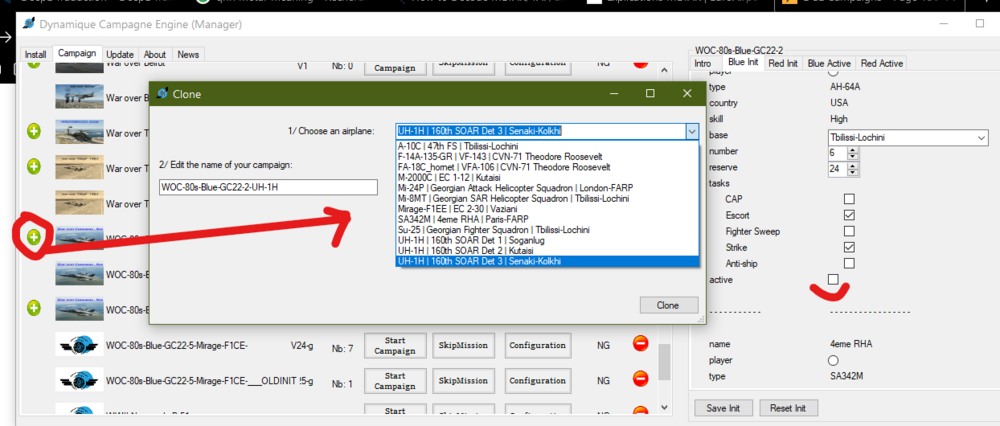Screen dimensions: 1000x426
Task: Switch to the Install tab
Action: pyautogui.click(x=36, y=55)
